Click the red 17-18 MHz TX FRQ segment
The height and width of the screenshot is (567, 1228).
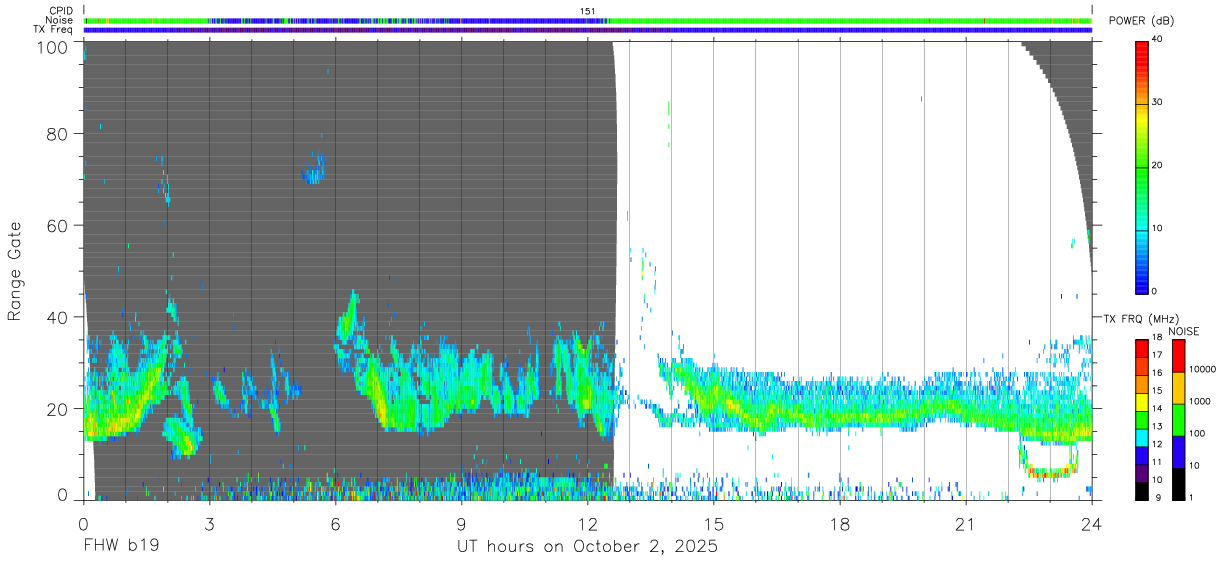[1141, 347]
